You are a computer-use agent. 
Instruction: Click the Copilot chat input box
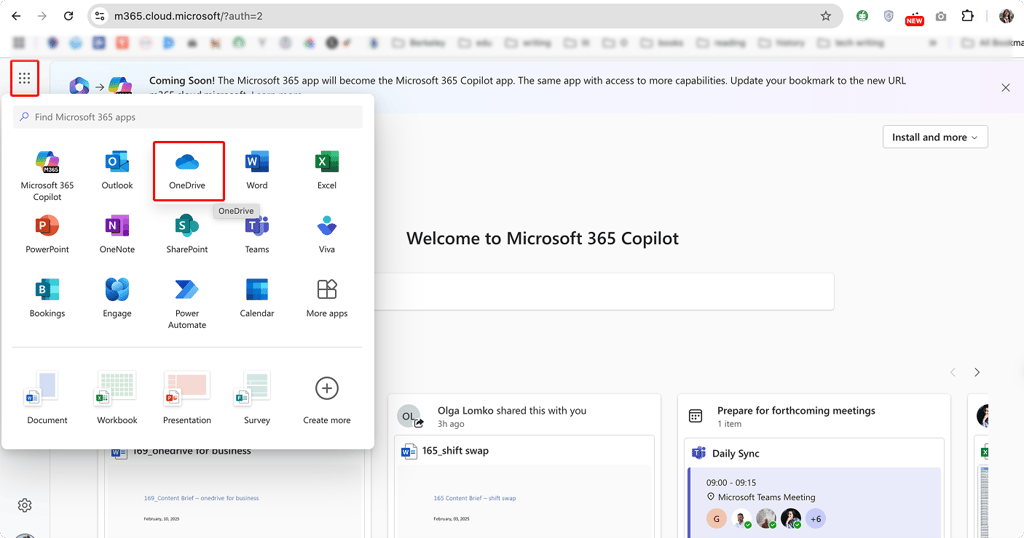(604, 291)
